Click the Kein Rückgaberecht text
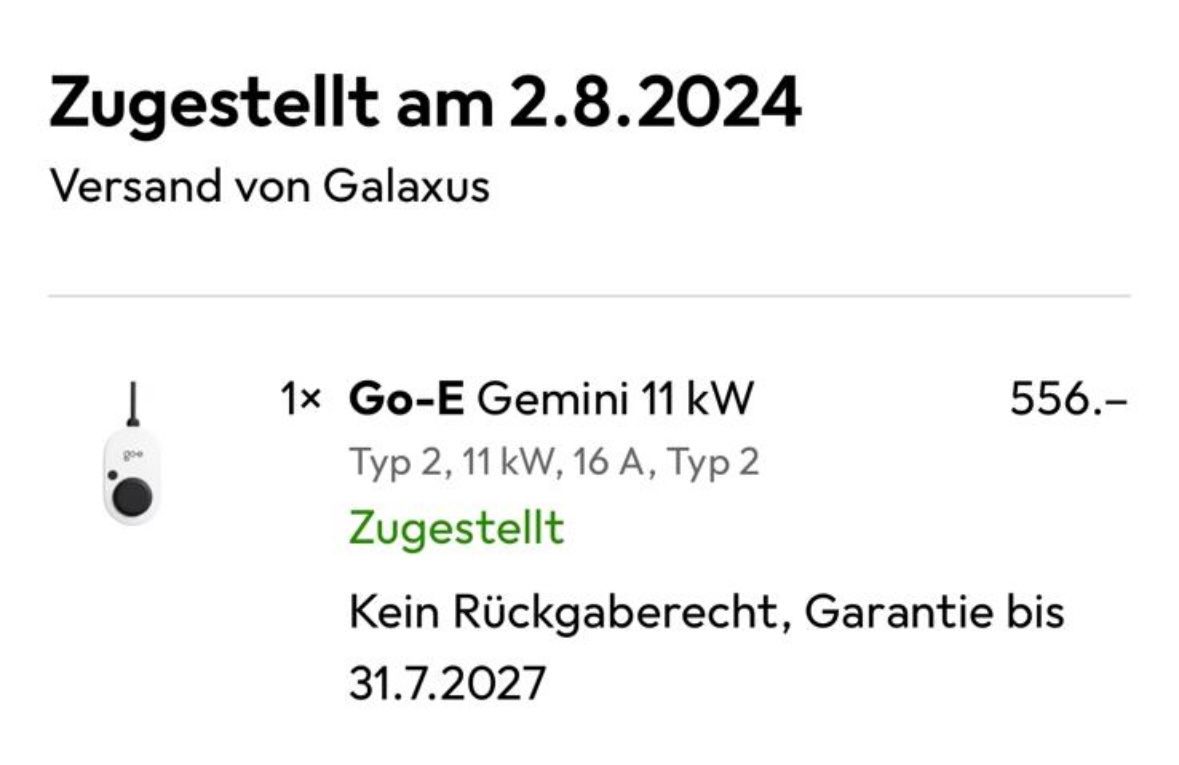The height and width of the screenshot is (765, 1179). 560,612
